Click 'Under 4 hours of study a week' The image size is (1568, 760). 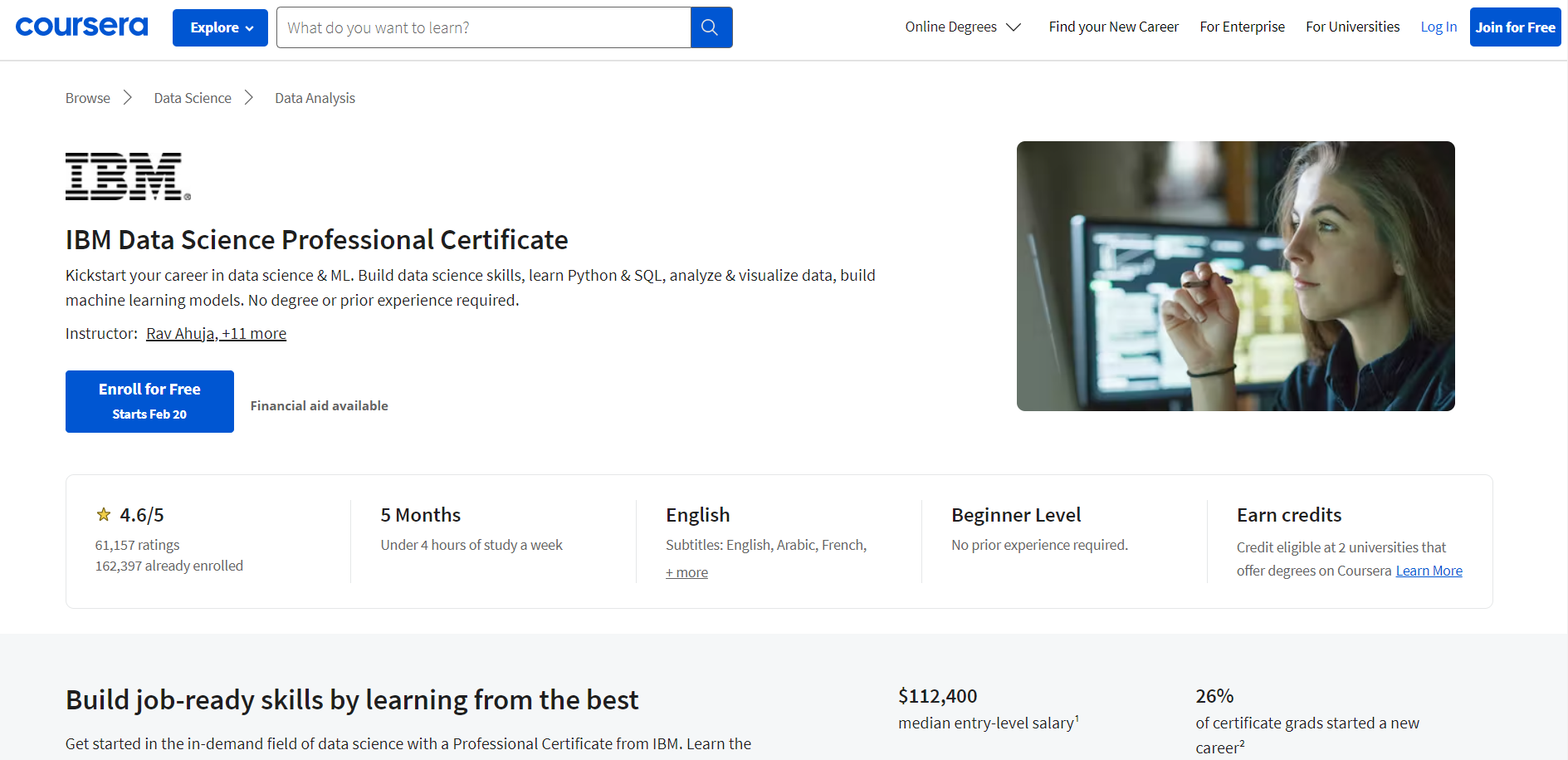471,545
